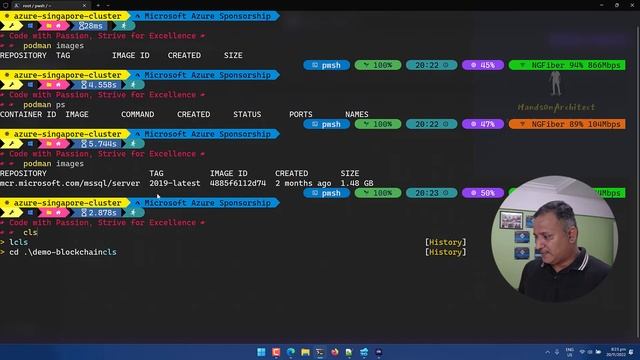Click the purple '47%' status segment
The image size is (640, 360).
[x=483, y=124]
